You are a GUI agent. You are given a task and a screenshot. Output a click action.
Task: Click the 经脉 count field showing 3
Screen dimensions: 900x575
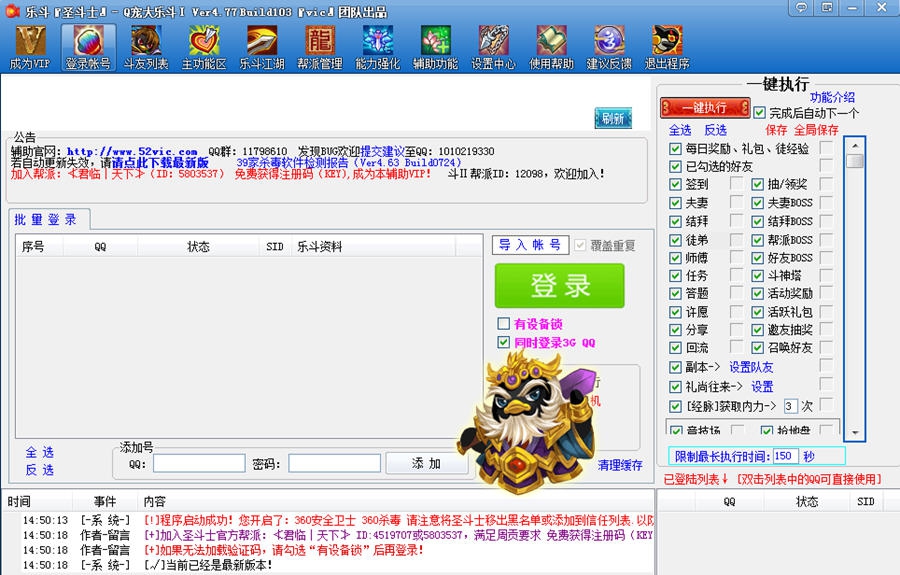pyautogui.click(x=791, y=406)
